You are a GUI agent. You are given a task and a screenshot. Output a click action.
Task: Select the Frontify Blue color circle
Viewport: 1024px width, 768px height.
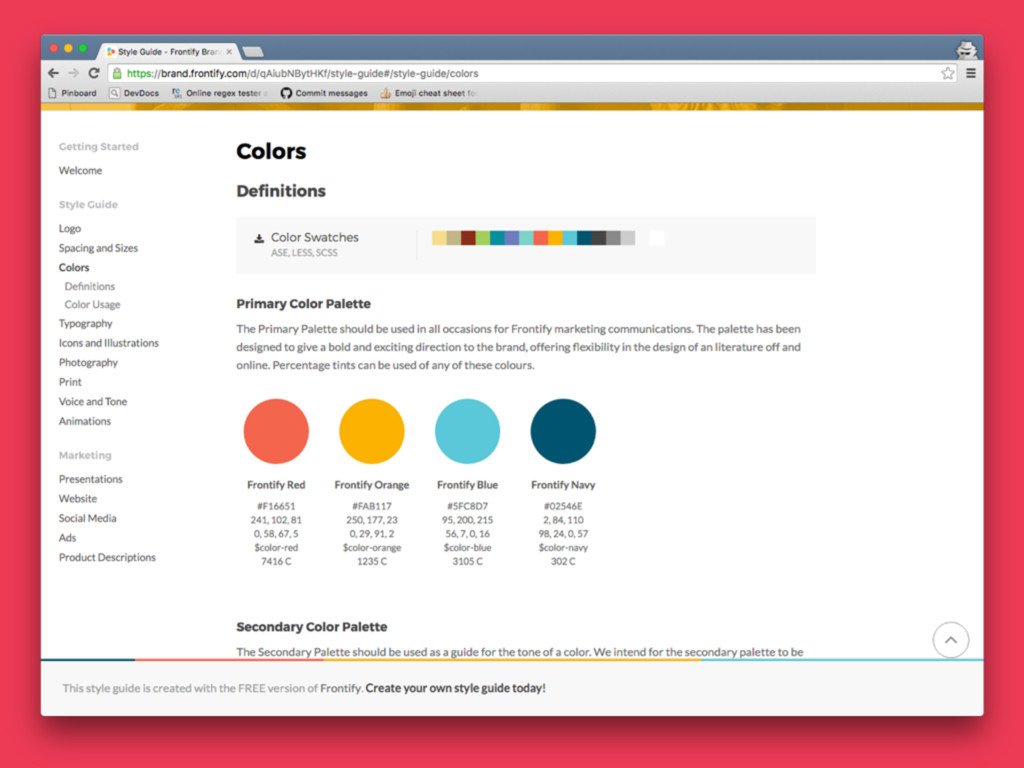(468, 431)
